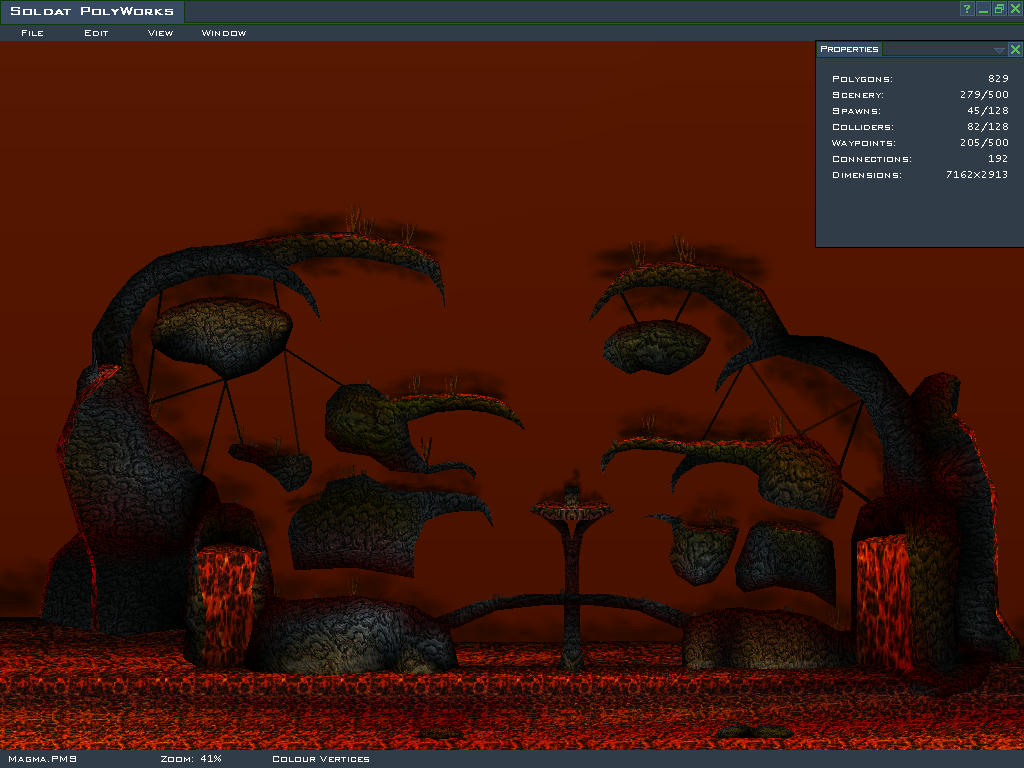Open the Window menu
The image size is (1024, 768).
coord(224,33)
